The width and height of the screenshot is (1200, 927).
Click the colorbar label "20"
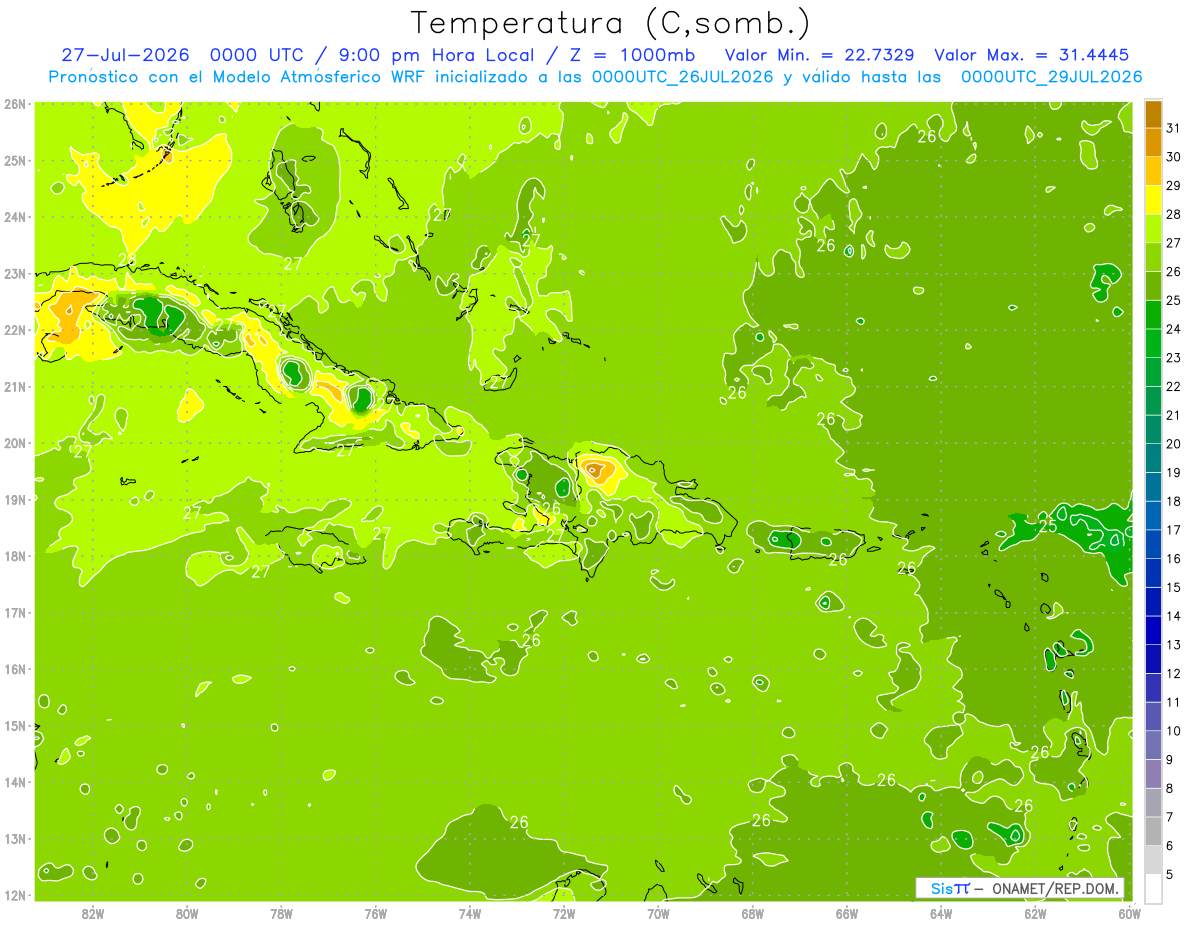(x=1174, y=445)
